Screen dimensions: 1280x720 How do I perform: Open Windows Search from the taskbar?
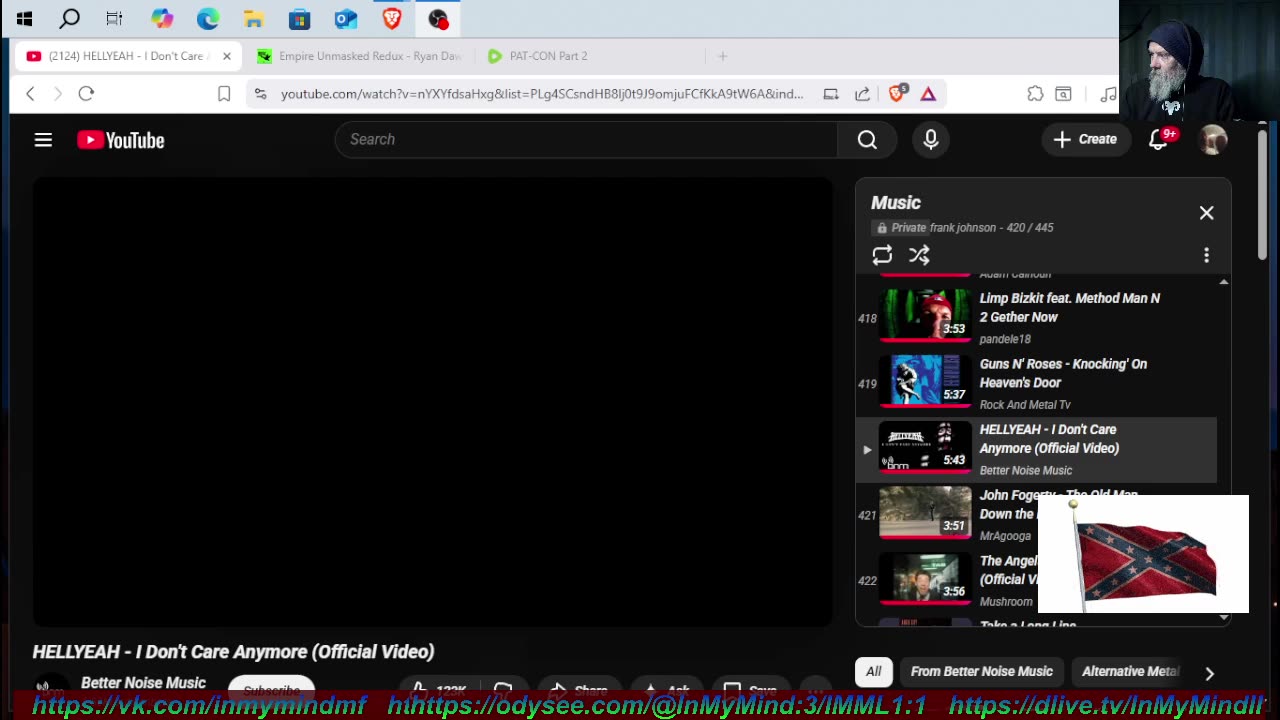point(69,18)
